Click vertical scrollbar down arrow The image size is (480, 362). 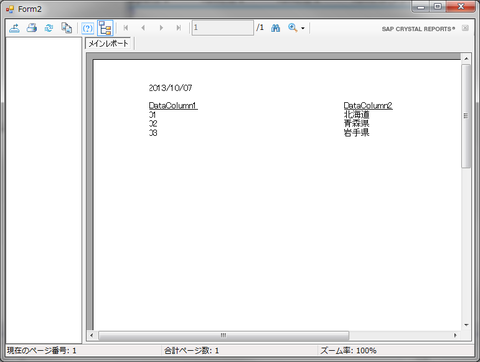466,325
